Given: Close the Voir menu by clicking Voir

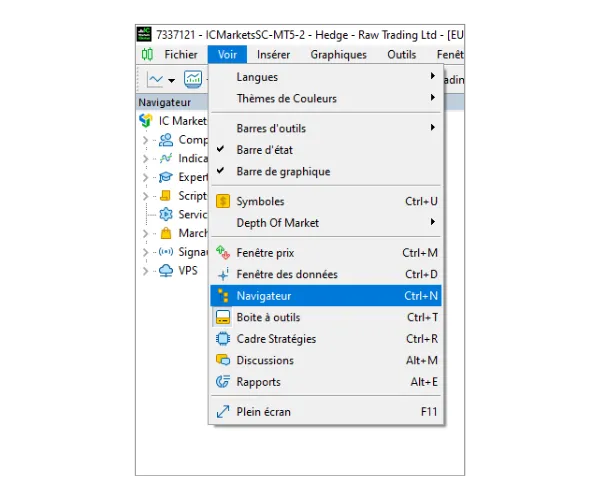Looking at the screenshot, I should click(x=227, y=55).
